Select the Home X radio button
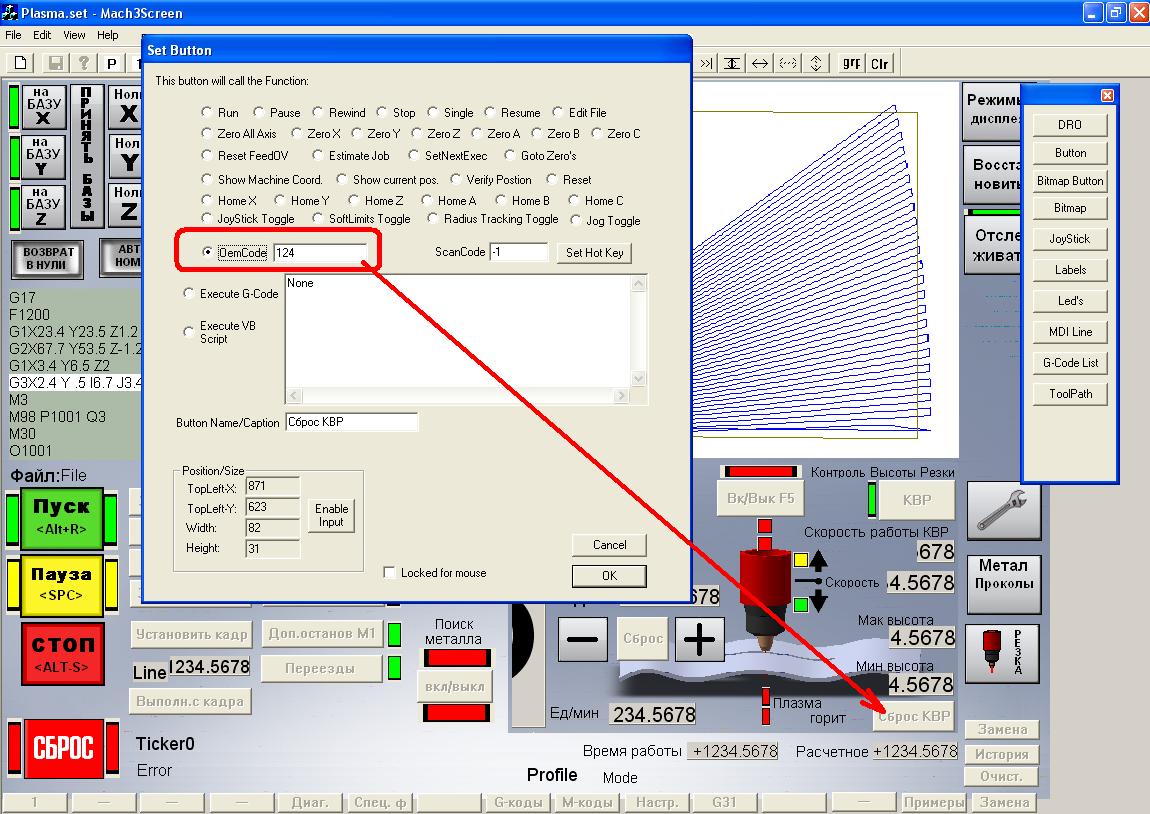 (208, 200)
